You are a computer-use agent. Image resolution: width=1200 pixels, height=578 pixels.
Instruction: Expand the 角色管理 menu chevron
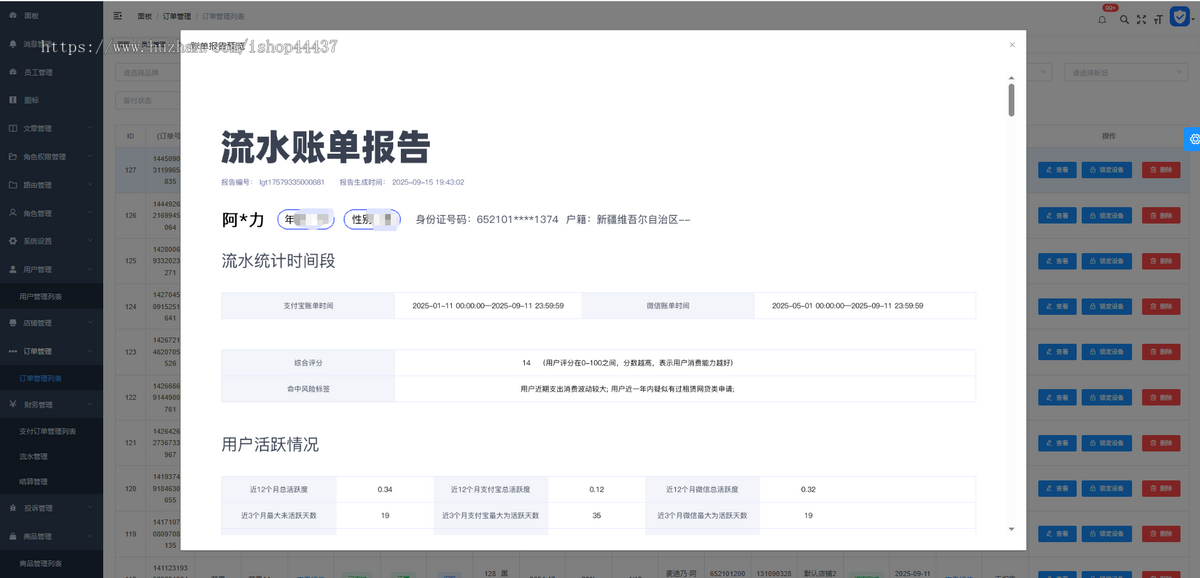90,213
